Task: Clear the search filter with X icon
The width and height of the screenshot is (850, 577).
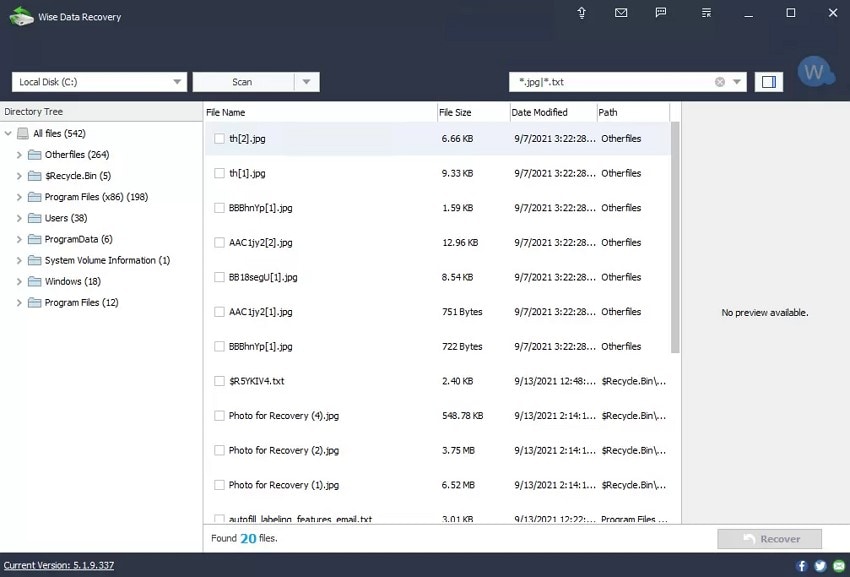Action: click(720, 82)
